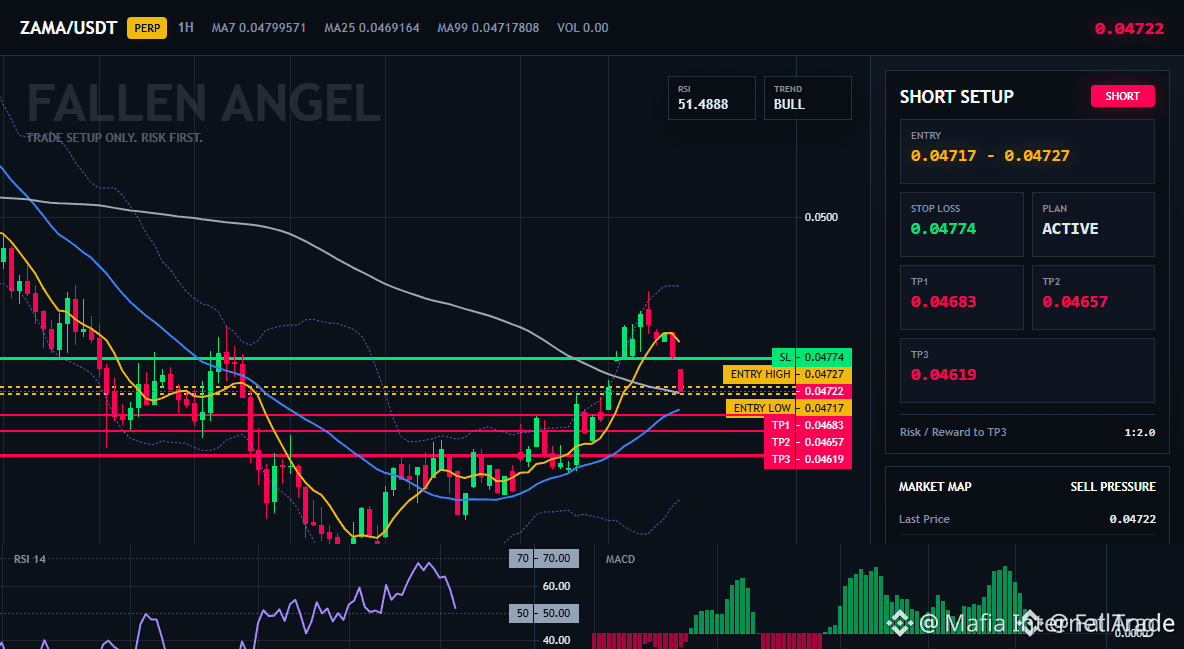1184x649 pixels.
Task: Click the red 0.04722 current price tag
Action: pos(823,391)
